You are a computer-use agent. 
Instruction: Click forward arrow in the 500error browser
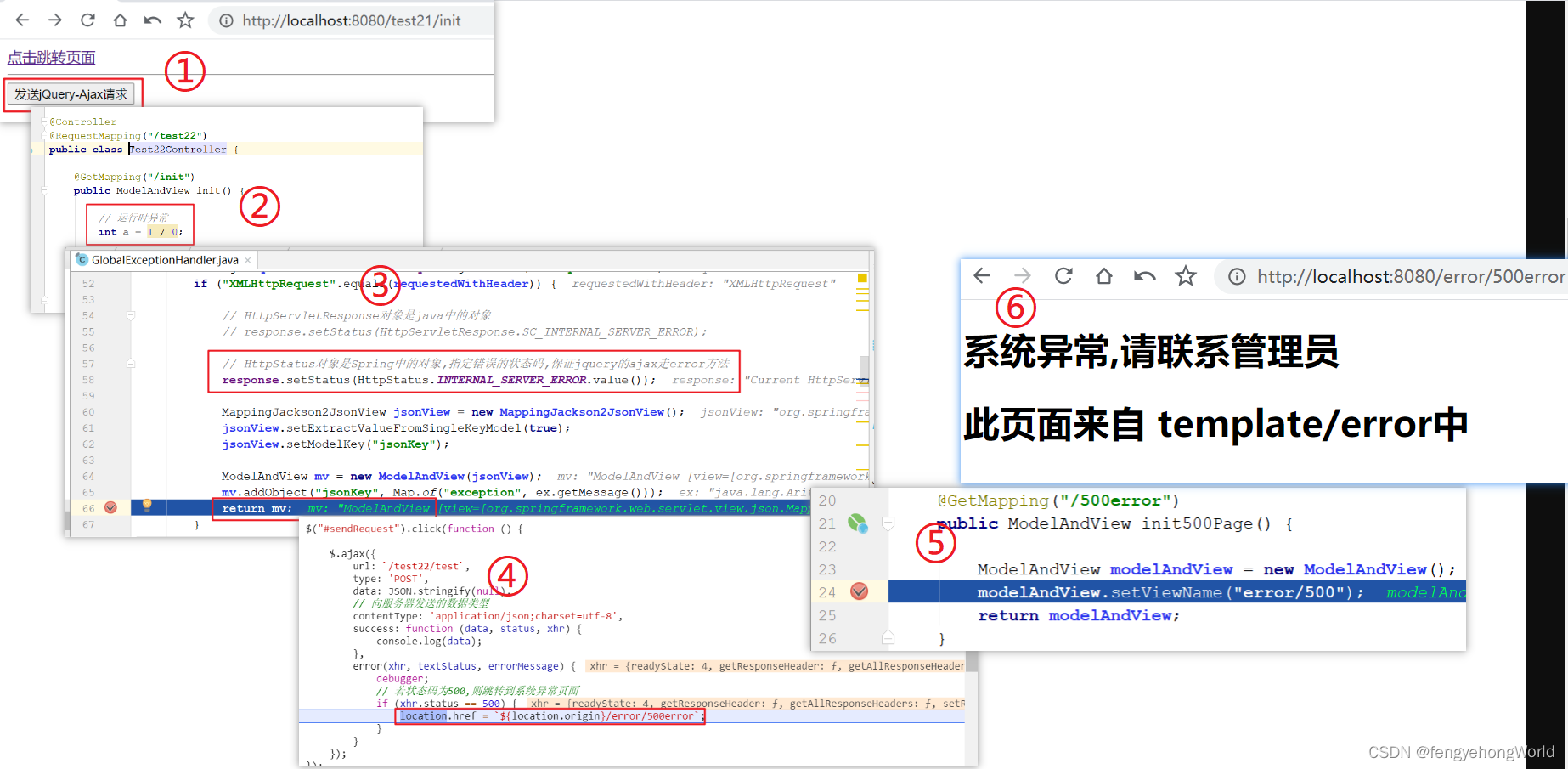click(1023, 275)
